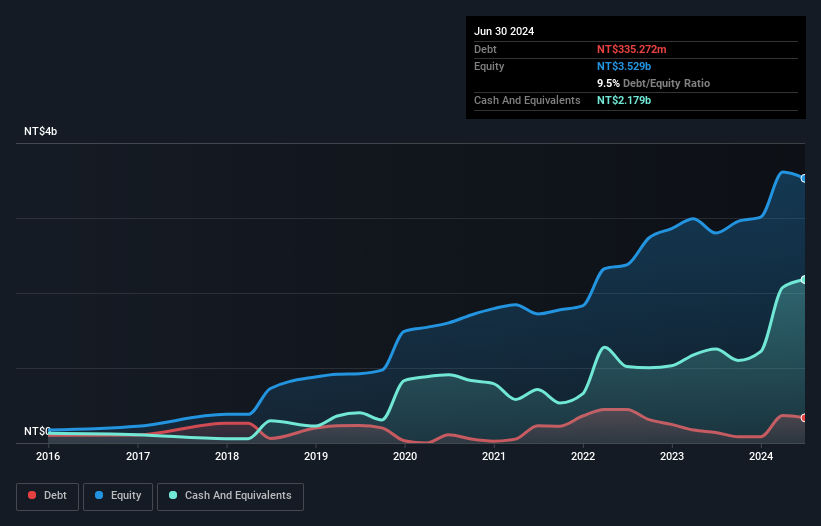Click the 9.5% Debt/Equity Ratio text
The height and width of the screenshot is (526, 821).
click(x=653, y=83)
